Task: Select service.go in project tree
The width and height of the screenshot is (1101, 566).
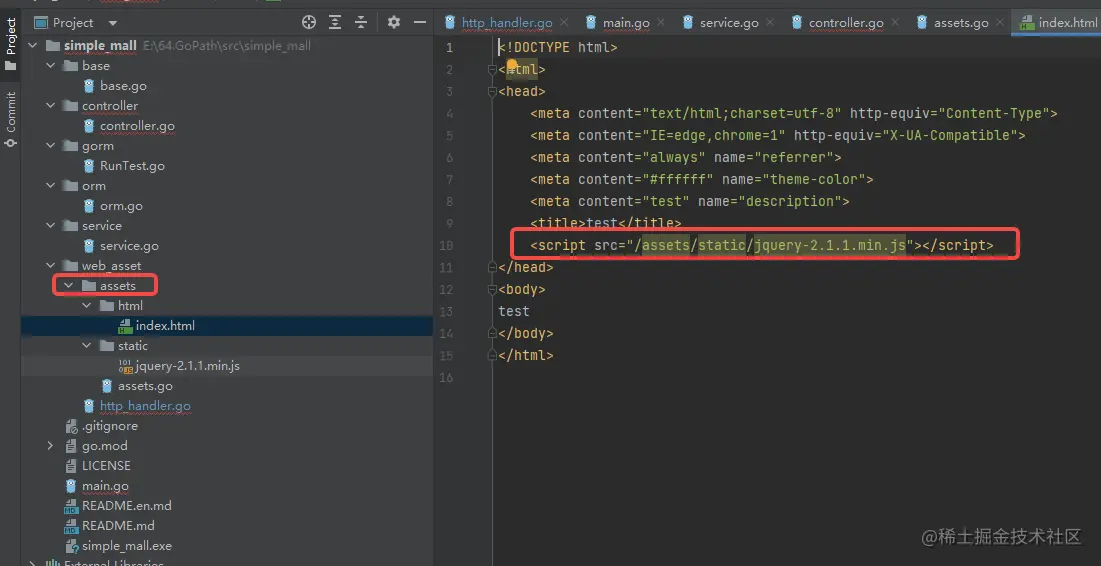Action: (129, 246)
